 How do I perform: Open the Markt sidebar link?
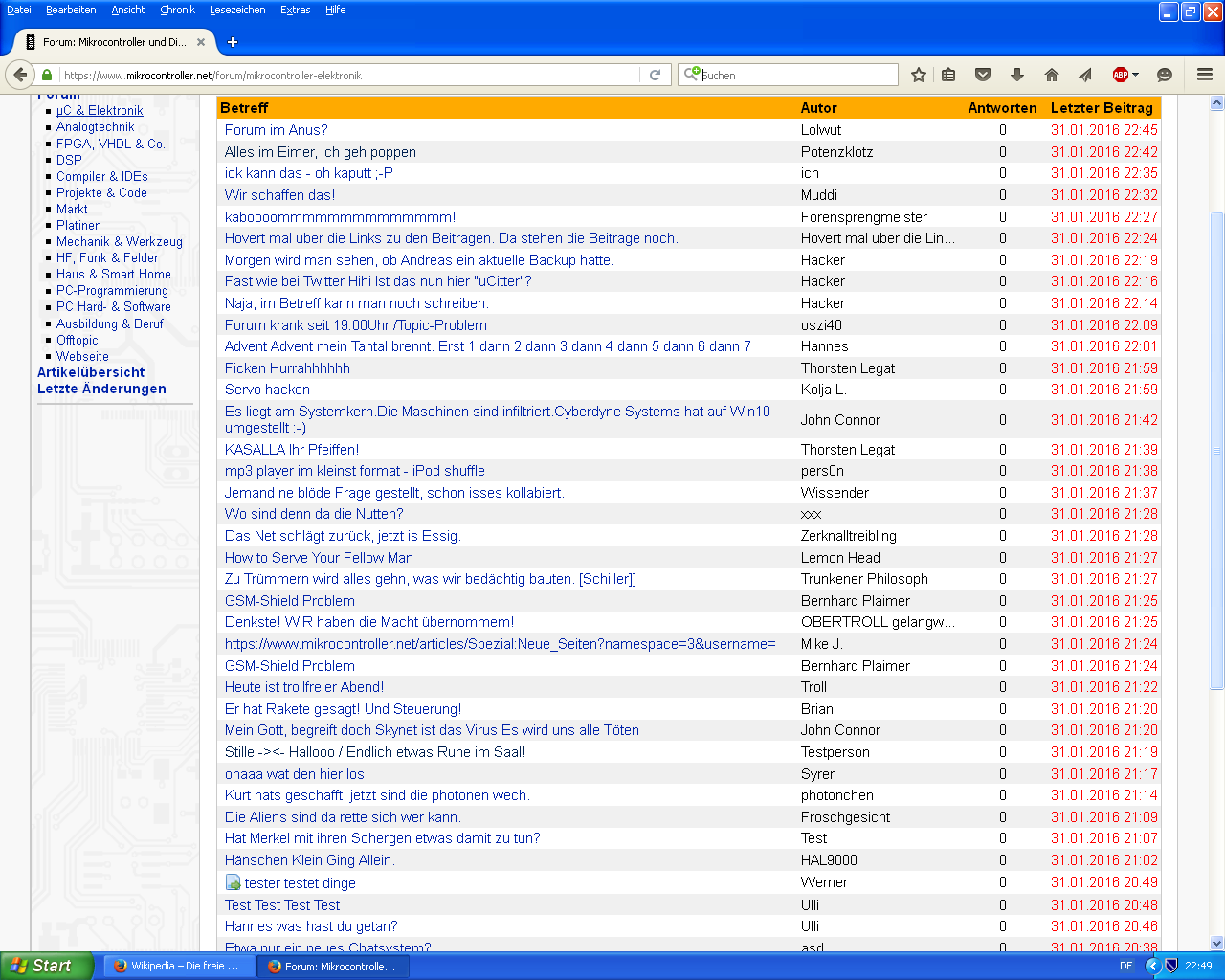(x=72, y=209)
